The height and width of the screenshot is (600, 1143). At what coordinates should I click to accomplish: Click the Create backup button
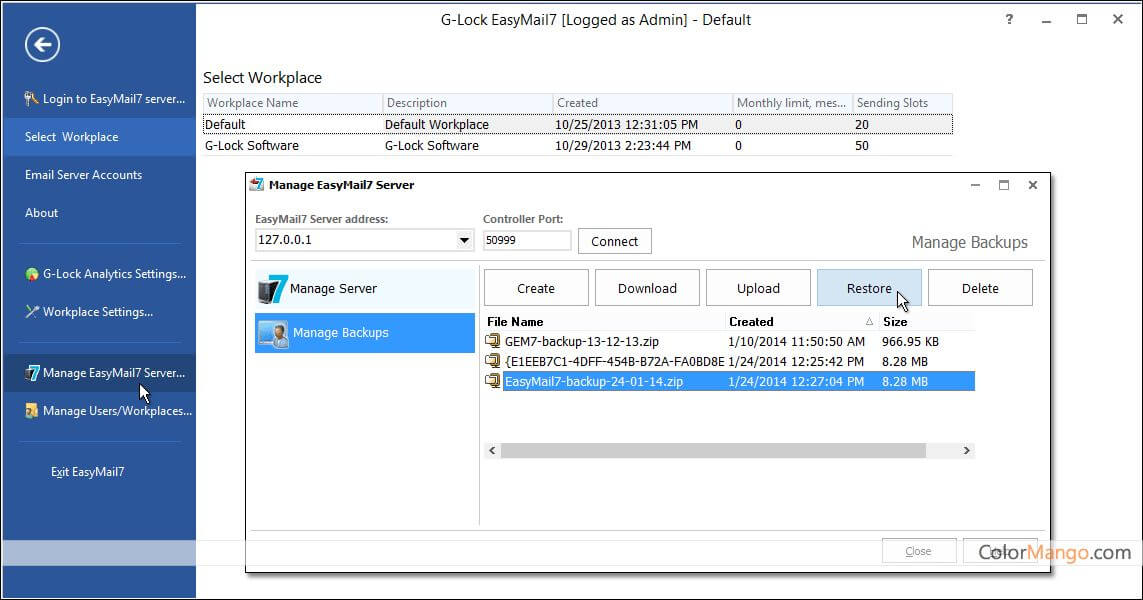536,288
